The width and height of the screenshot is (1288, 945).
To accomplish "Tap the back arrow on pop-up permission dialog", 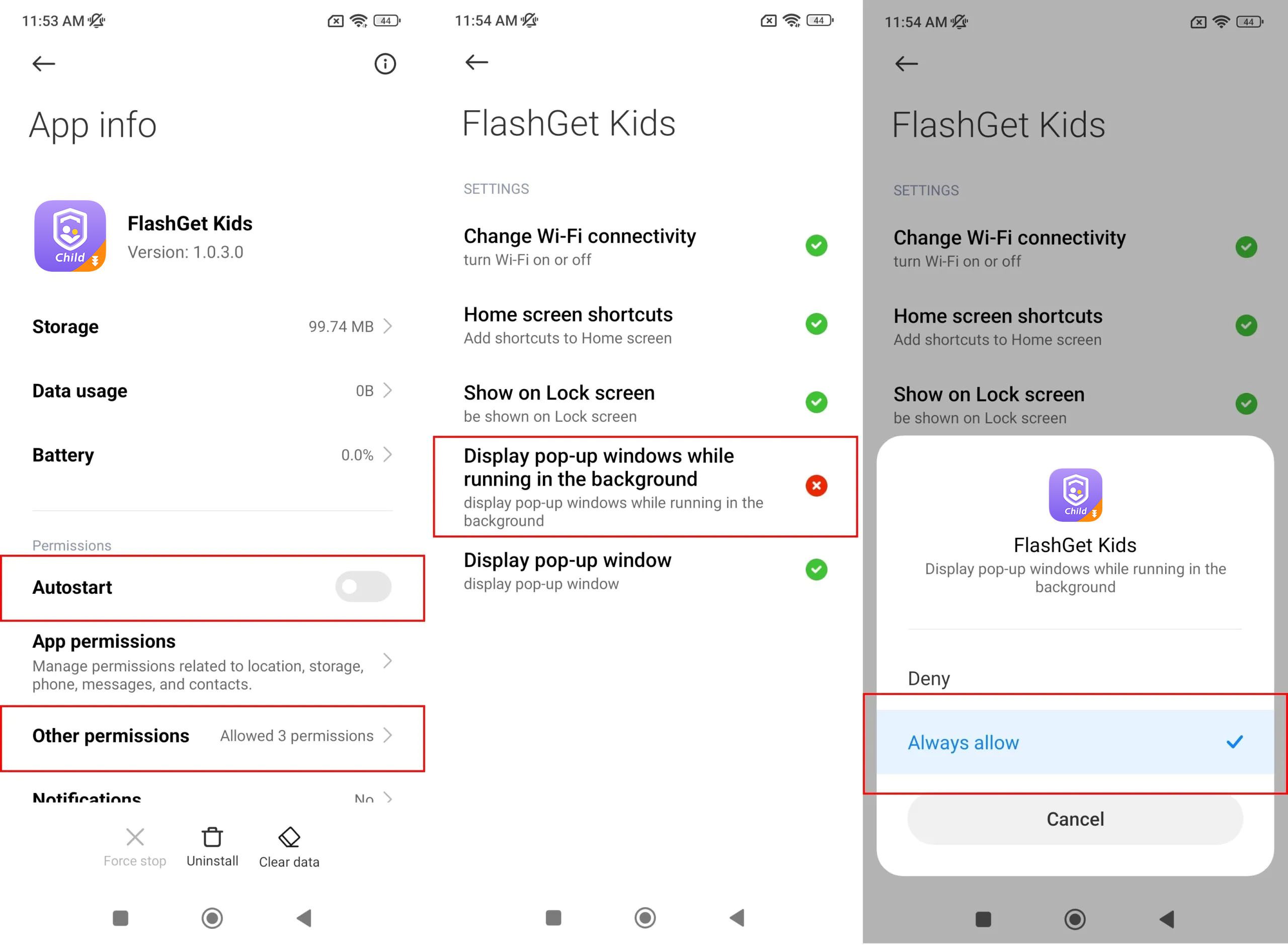I will coord(906,65).
